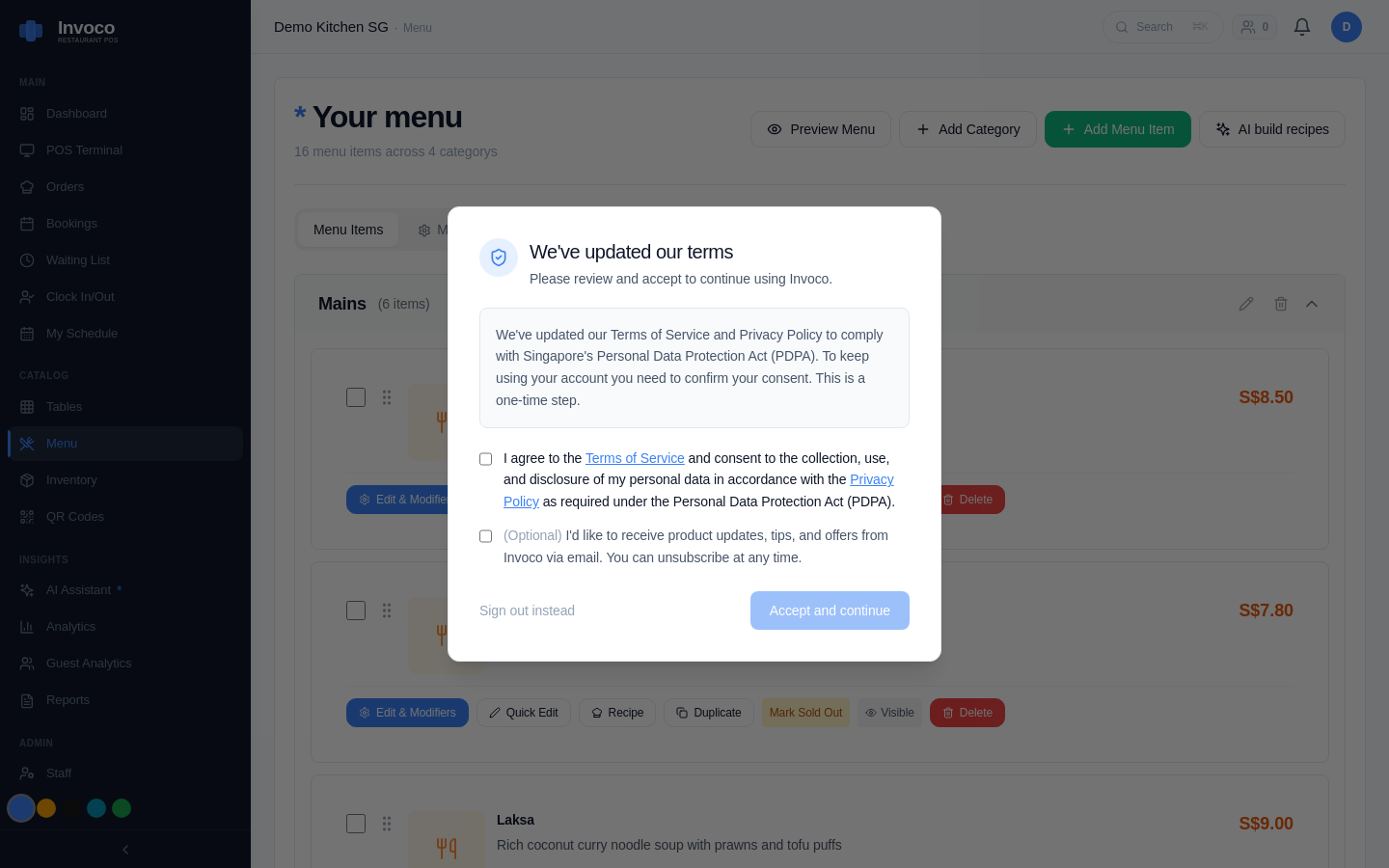Screen dimensions: 1389x868
Task: Enable the optional product updates email checkbox
Action: 485,535
